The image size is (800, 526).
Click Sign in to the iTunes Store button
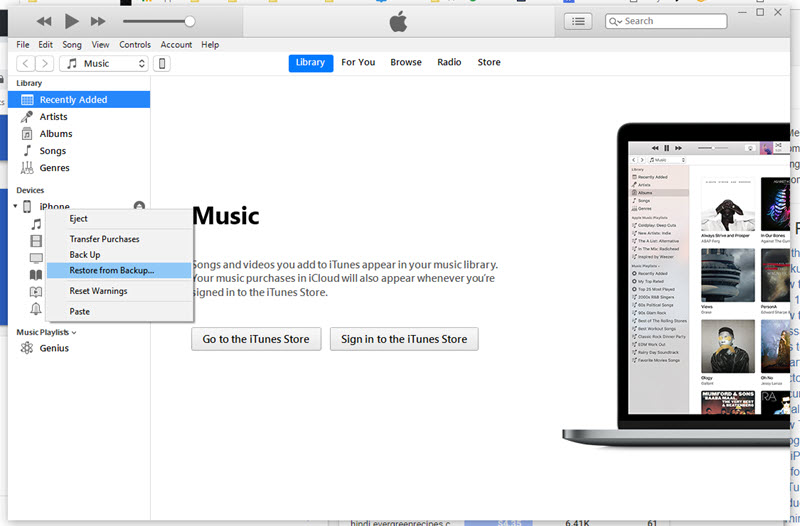(404, 339)
